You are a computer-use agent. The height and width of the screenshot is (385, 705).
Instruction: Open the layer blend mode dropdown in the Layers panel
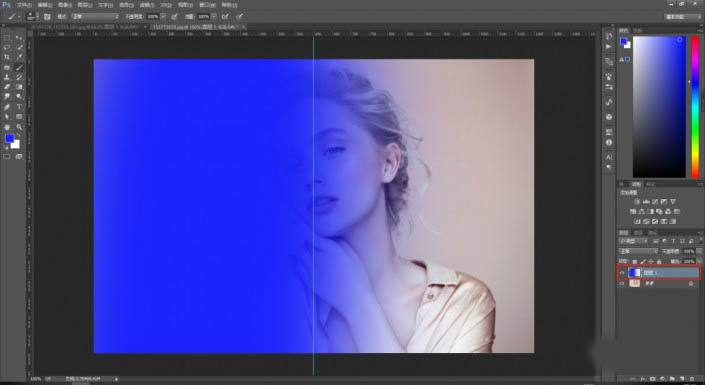[638, 251]
